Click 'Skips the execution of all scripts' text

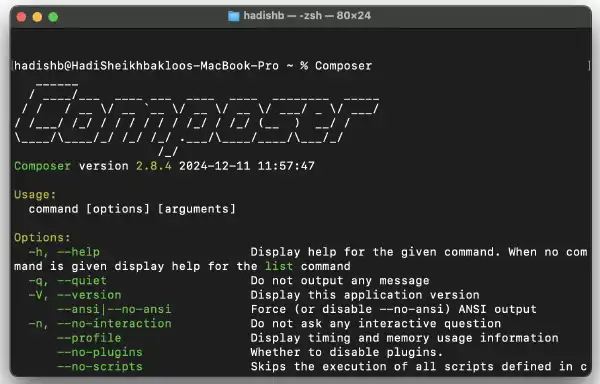point(372,366)
